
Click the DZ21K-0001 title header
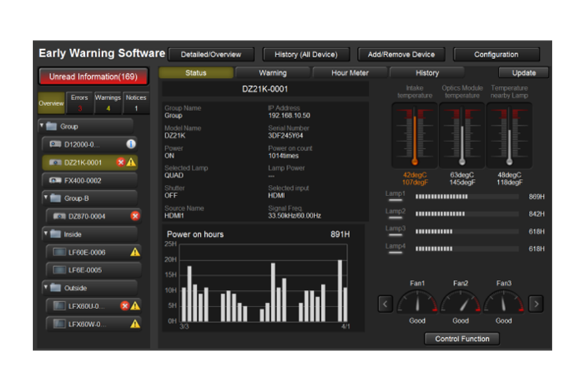pos(265,89)
